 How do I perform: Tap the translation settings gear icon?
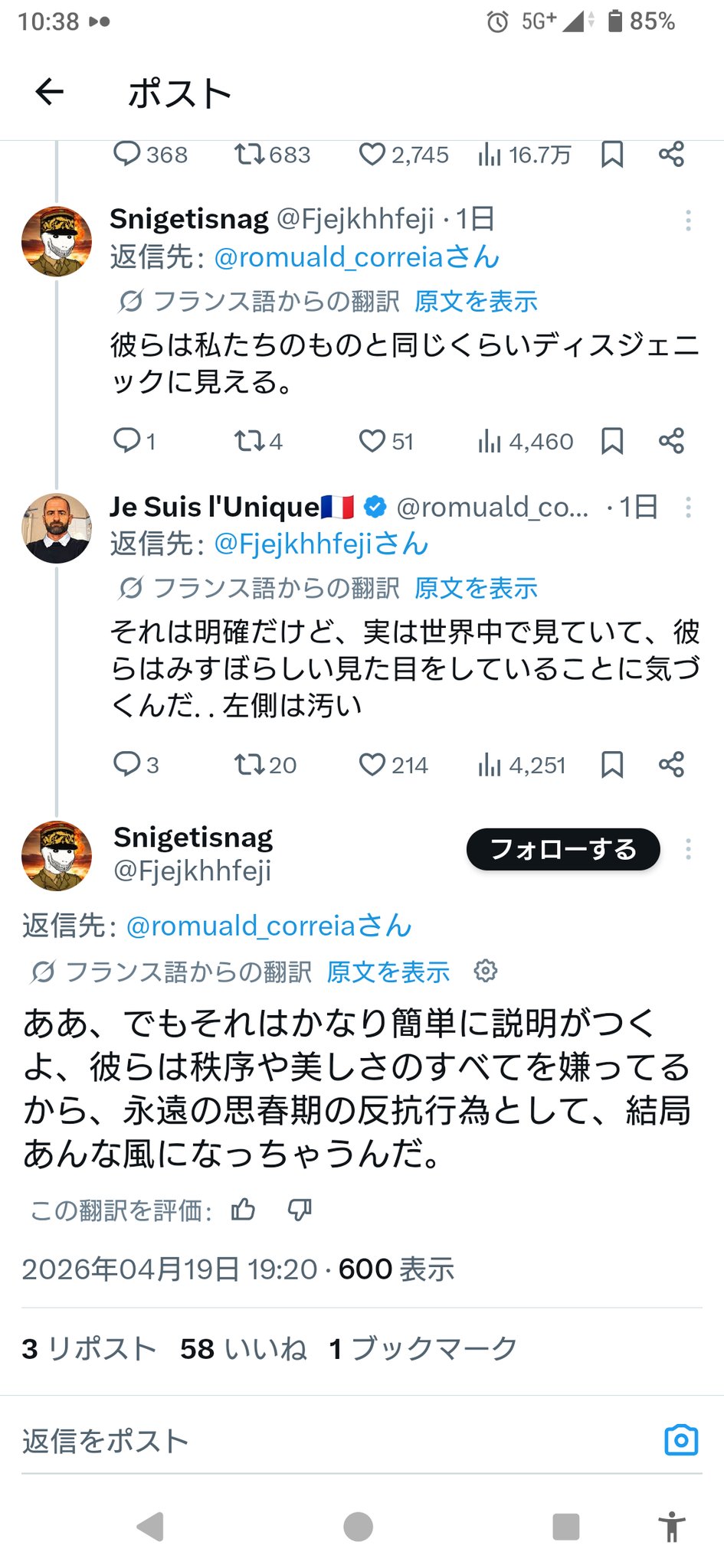tap(486, 971)
